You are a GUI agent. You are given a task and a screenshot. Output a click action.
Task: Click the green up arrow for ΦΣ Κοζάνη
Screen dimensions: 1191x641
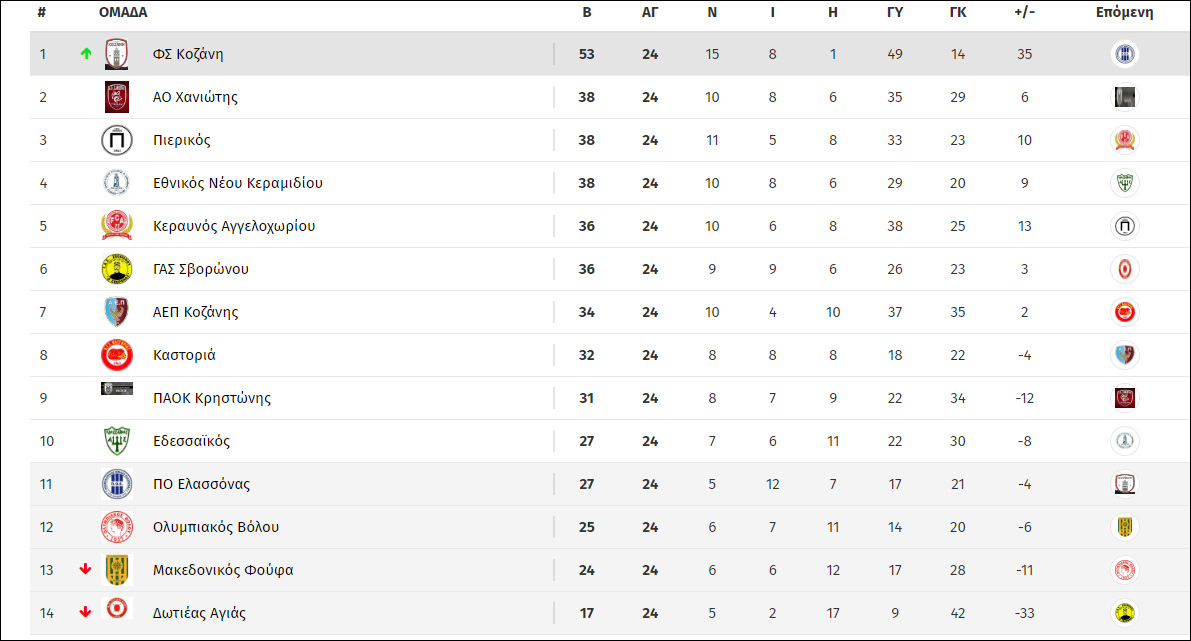tap(86, 53)
